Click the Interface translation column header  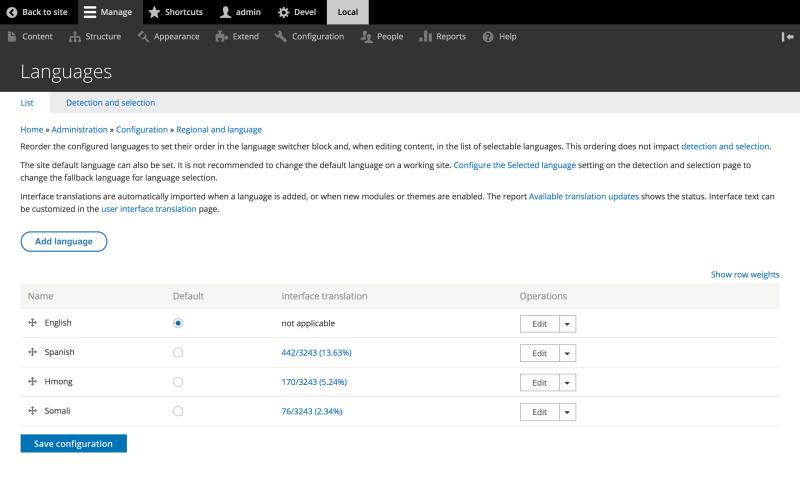click(324, 296)
